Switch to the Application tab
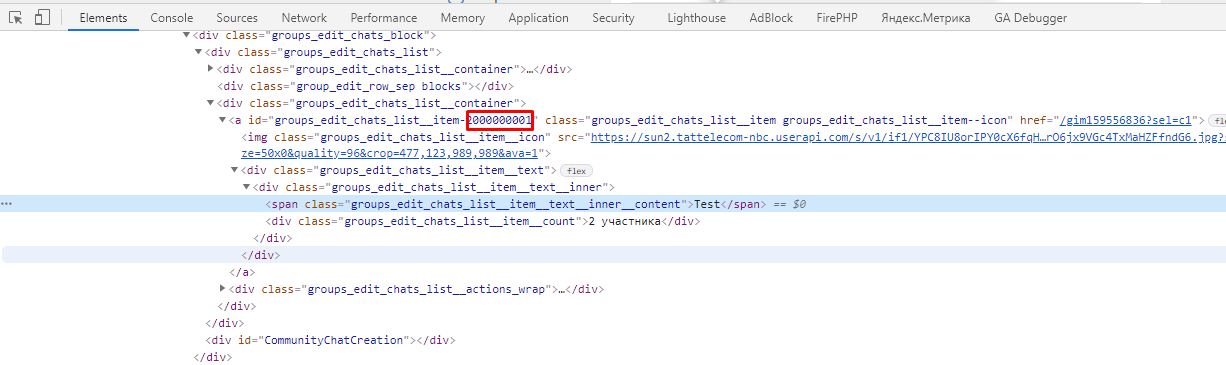The height and width of the screenshot is (365, 1226). pyautogui.click(x=538, y=18)
